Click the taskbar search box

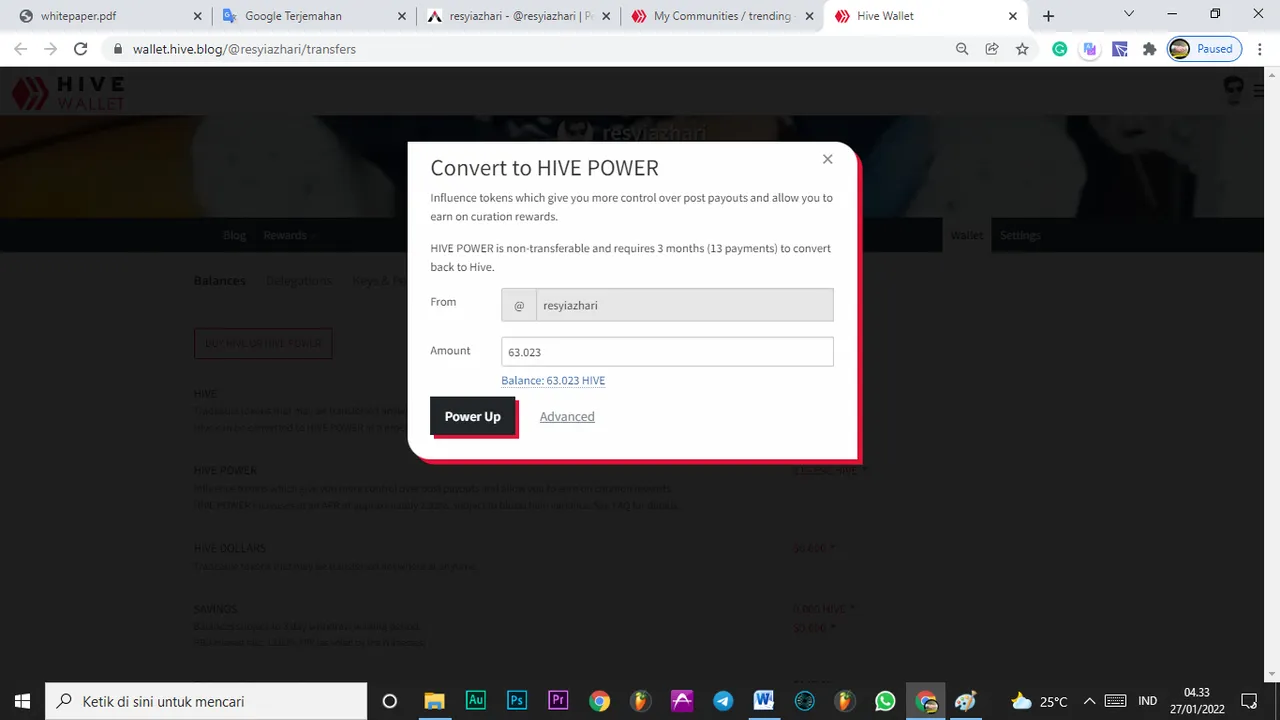coord(207,701)
